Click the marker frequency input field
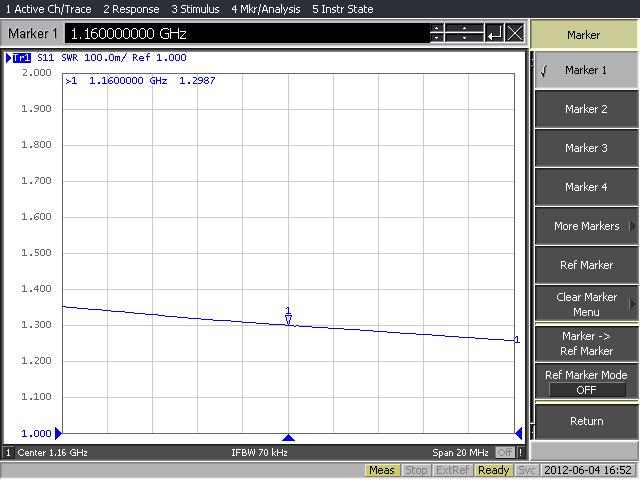 tap(246, 33)
